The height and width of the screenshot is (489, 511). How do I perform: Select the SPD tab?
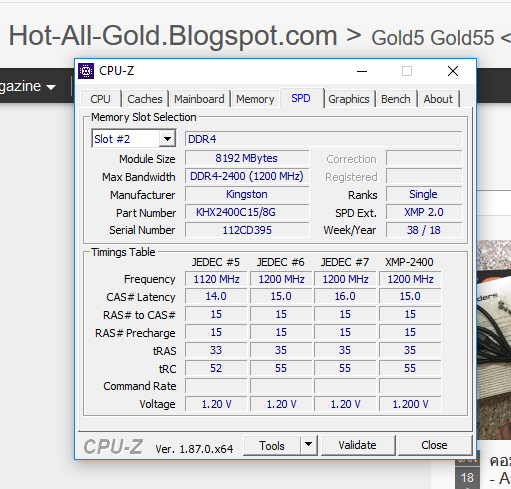point(301,98)
